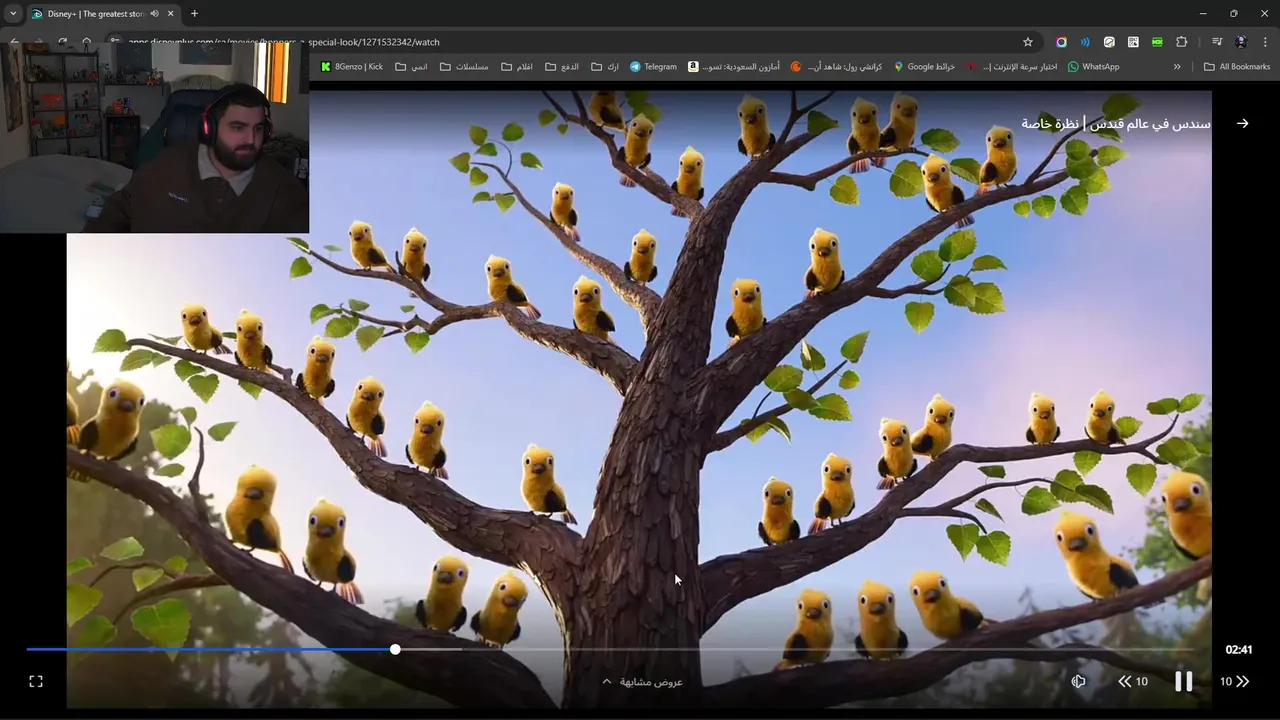
Task: Click the QR-style extension icon
Action: [1133, 42]
